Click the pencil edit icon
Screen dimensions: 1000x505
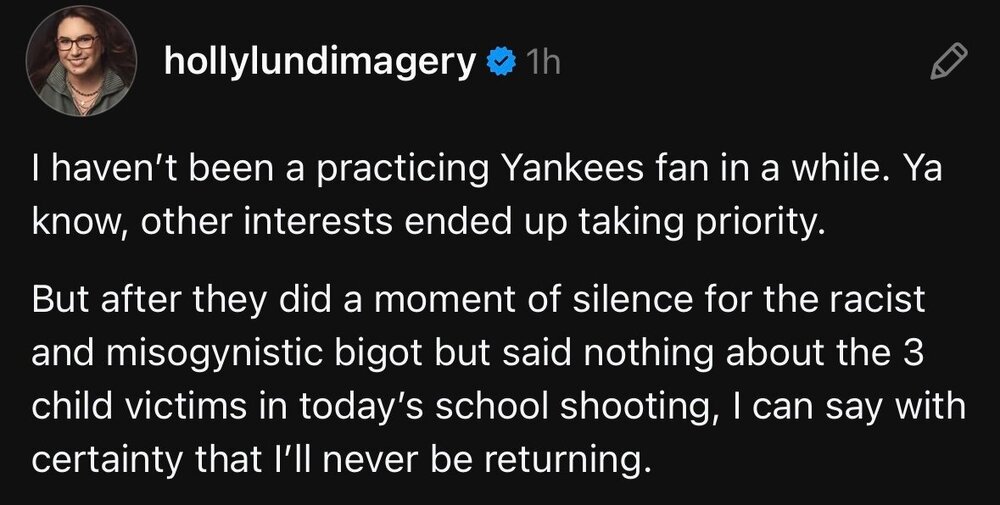pyautogui.click(x=946, y=63)
